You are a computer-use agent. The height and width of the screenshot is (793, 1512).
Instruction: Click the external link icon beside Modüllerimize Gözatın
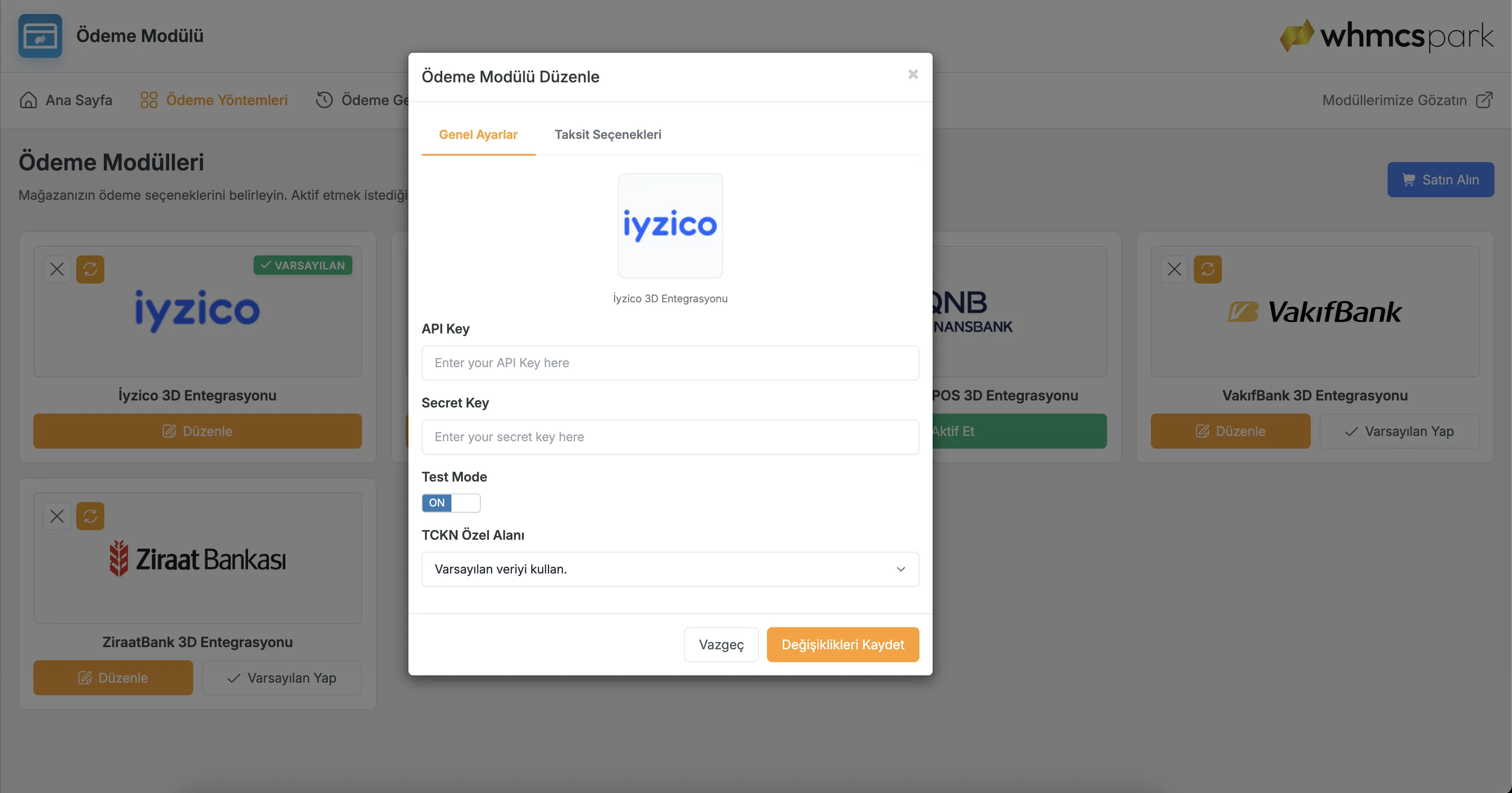tap(1484, 100)
